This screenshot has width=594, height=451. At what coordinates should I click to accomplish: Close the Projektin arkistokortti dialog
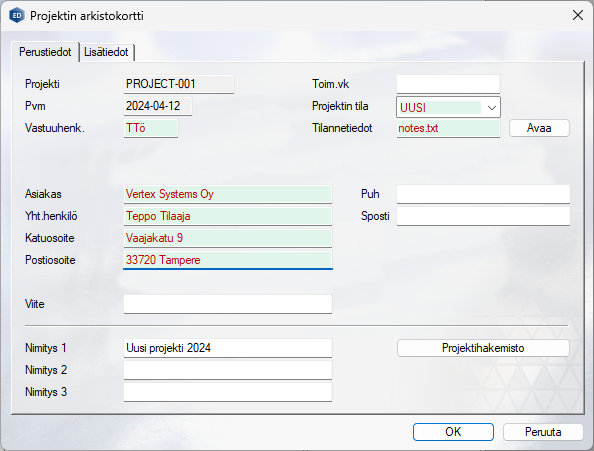pos(578,15)
